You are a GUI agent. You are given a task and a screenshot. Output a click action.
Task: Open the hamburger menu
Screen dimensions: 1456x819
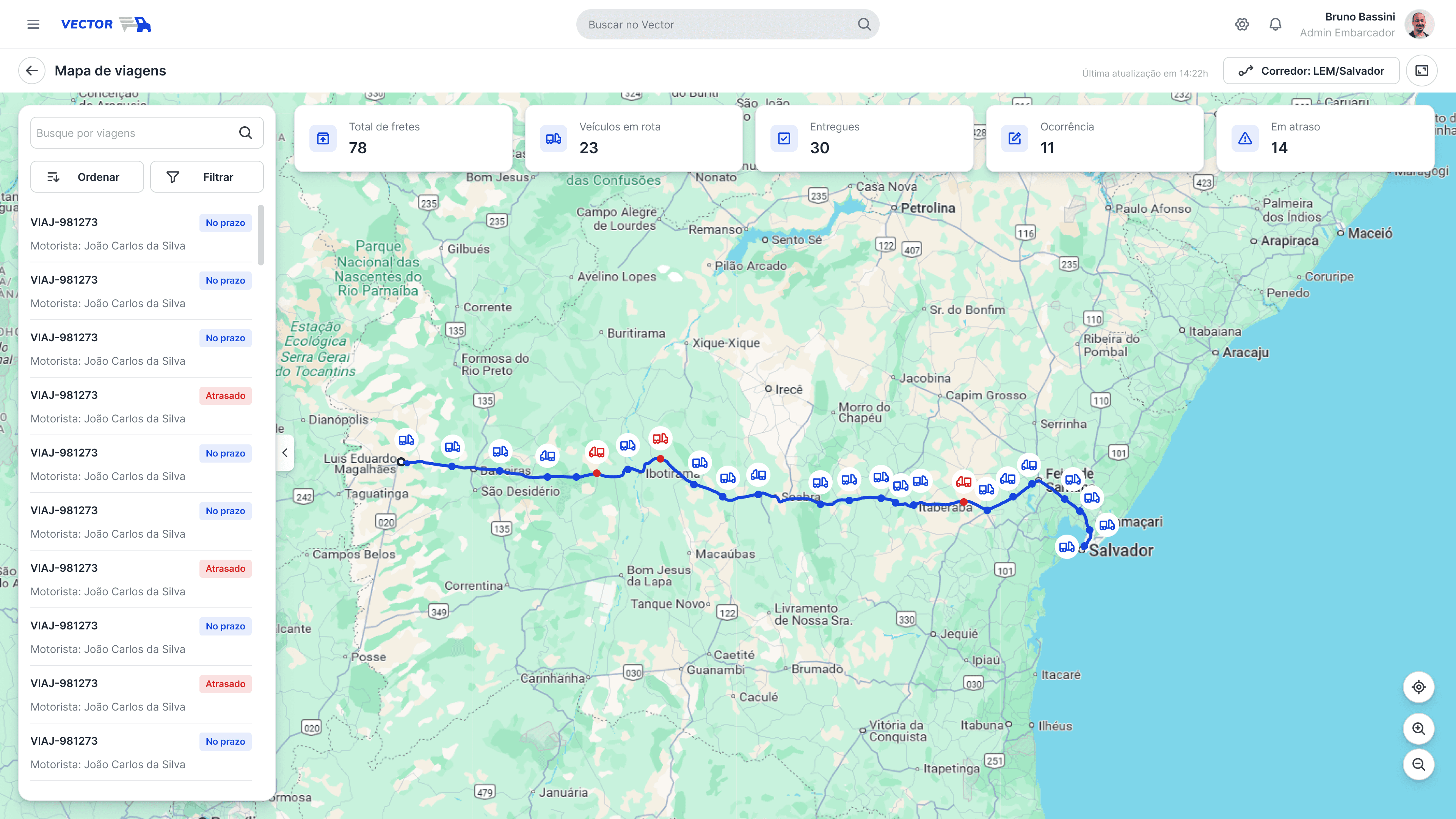(x=33, y=24)
